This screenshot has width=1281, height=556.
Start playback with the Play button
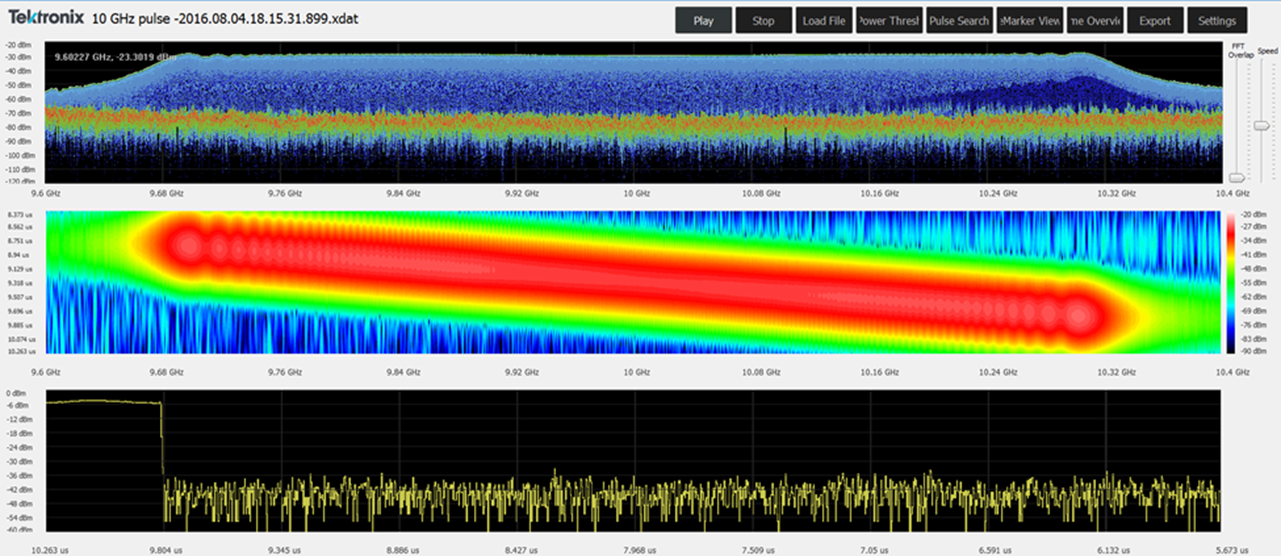pos(704,20)
